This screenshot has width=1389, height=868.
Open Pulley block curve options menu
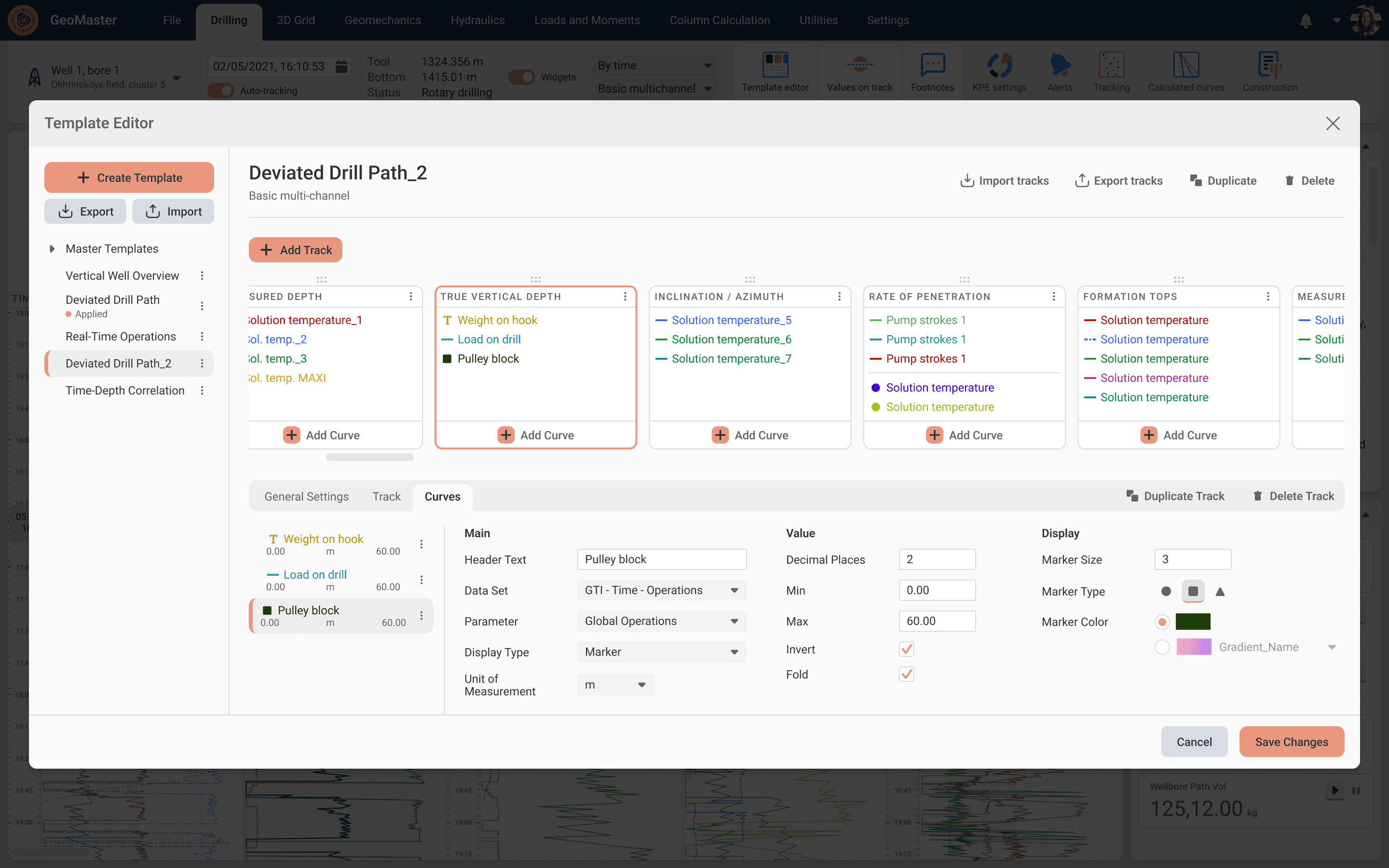422,615
